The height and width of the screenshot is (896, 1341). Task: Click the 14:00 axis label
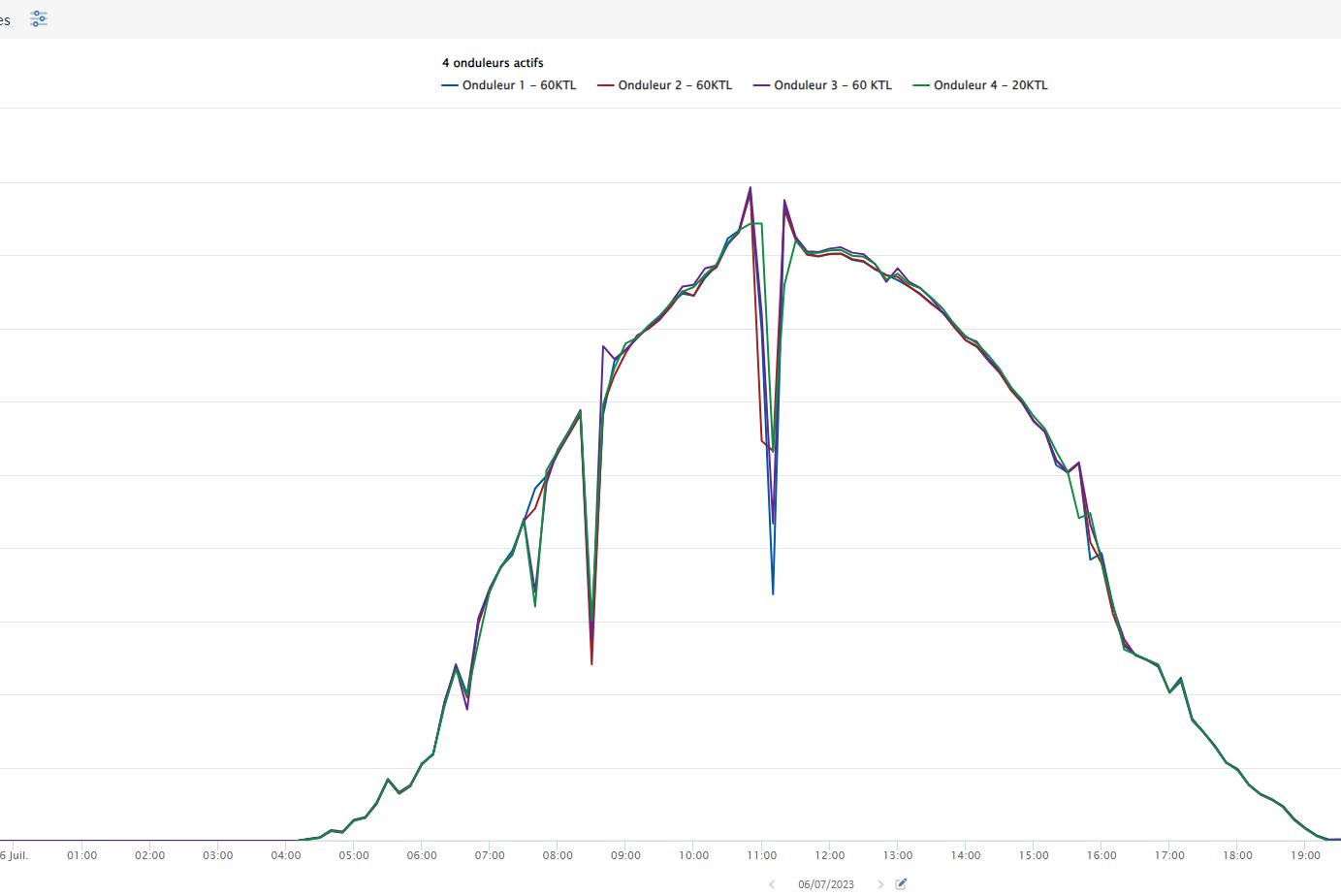tap(966, 855)
